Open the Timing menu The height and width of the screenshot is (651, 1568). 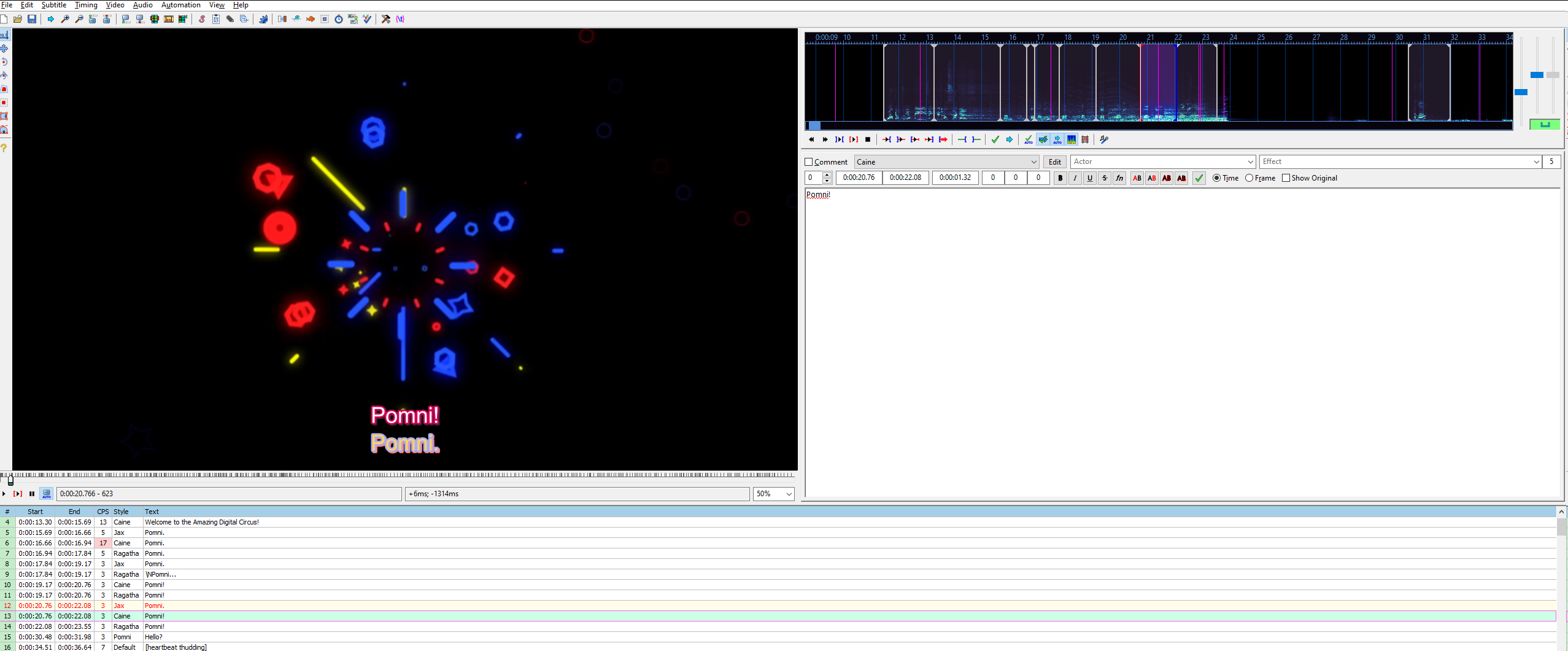click(x=86, y=5)
